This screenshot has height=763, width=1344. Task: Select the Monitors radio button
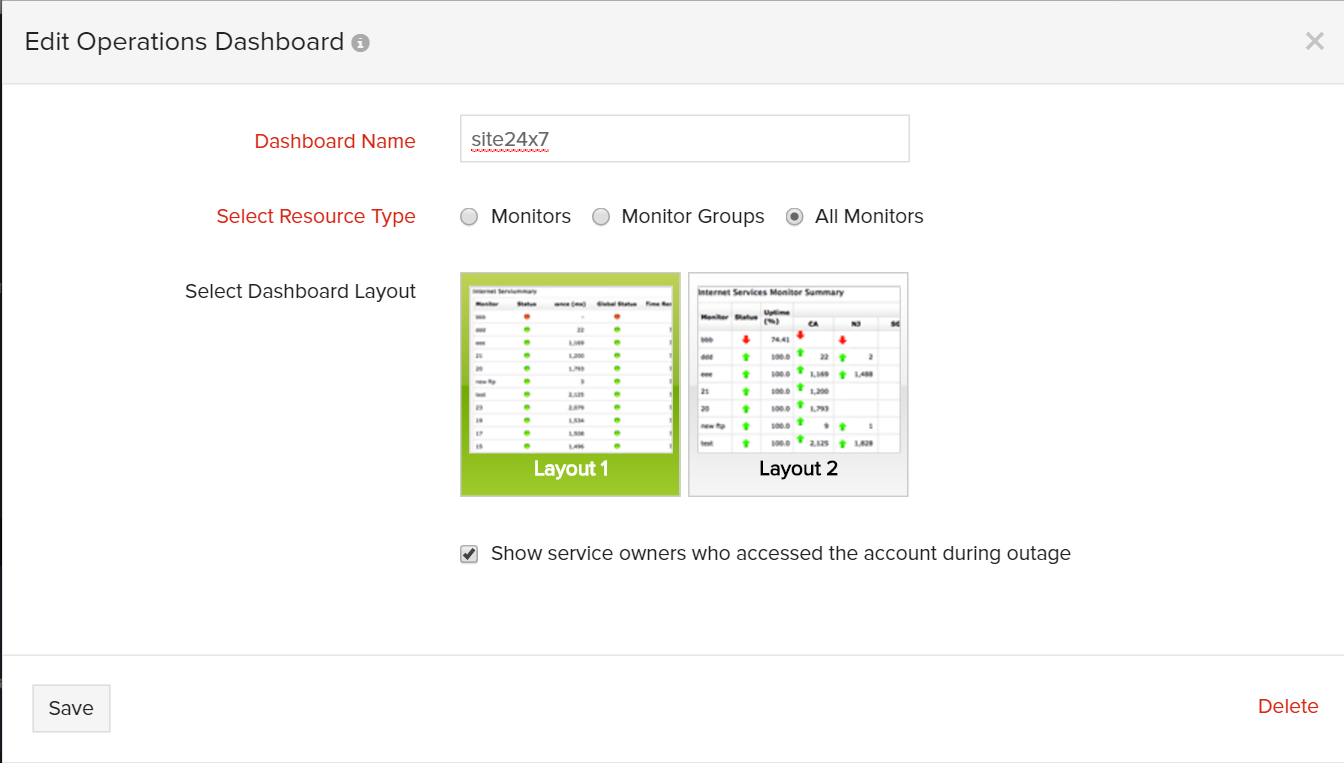point(469,217)
